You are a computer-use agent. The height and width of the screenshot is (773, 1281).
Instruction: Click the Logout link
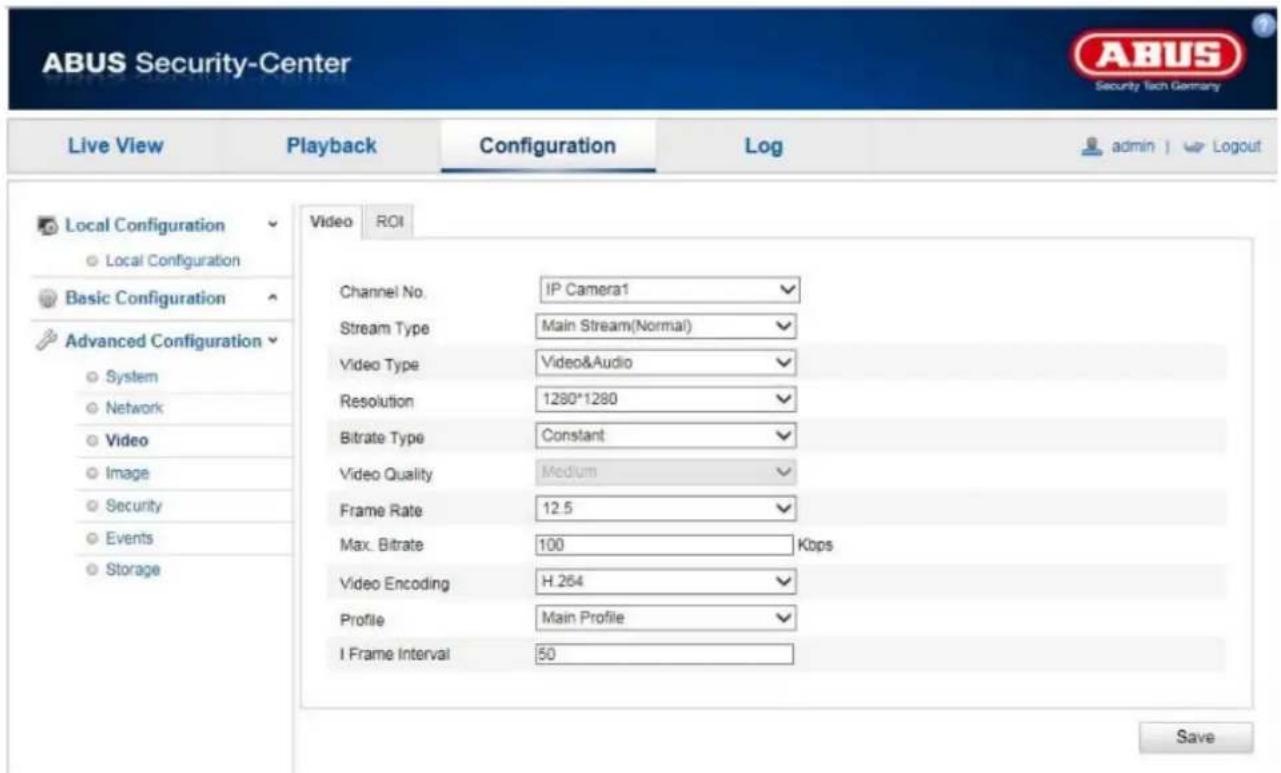1236,146
